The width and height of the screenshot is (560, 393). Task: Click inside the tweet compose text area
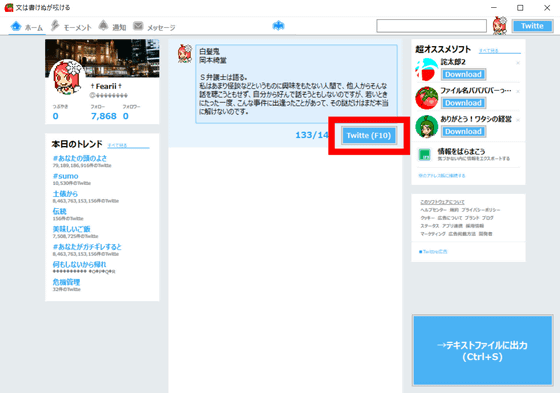coord(296,84)
